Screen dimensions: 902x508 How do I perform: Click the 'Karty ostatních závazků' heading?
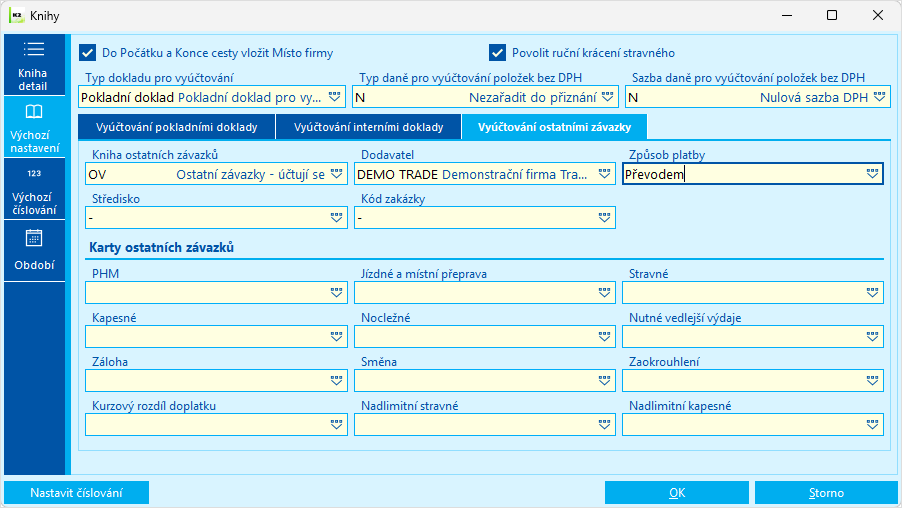[x=162, y=247]
